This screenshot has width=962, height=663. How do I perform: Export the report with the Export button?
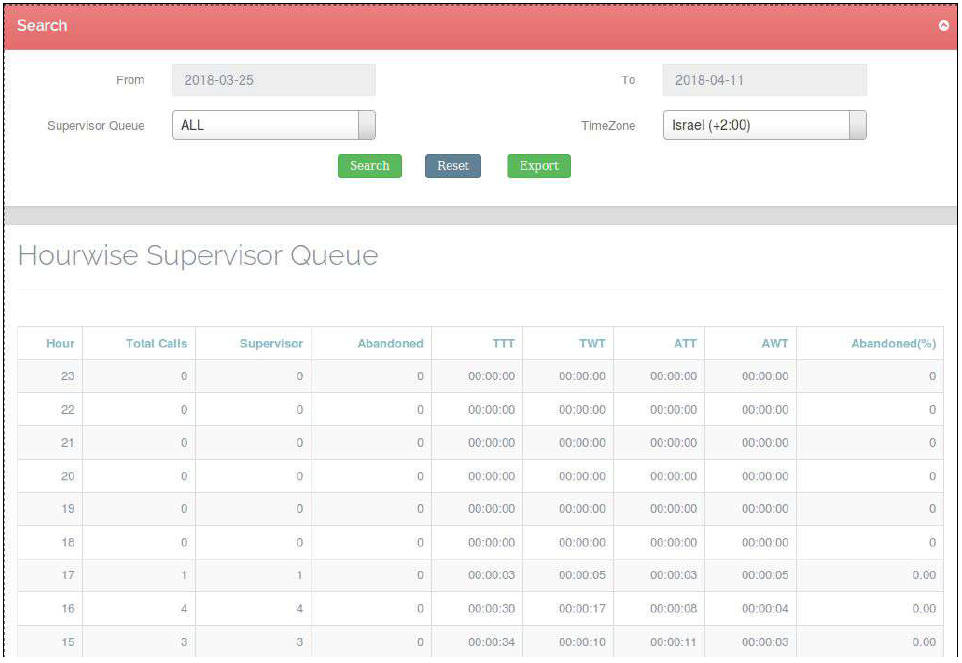coord(539,166)
